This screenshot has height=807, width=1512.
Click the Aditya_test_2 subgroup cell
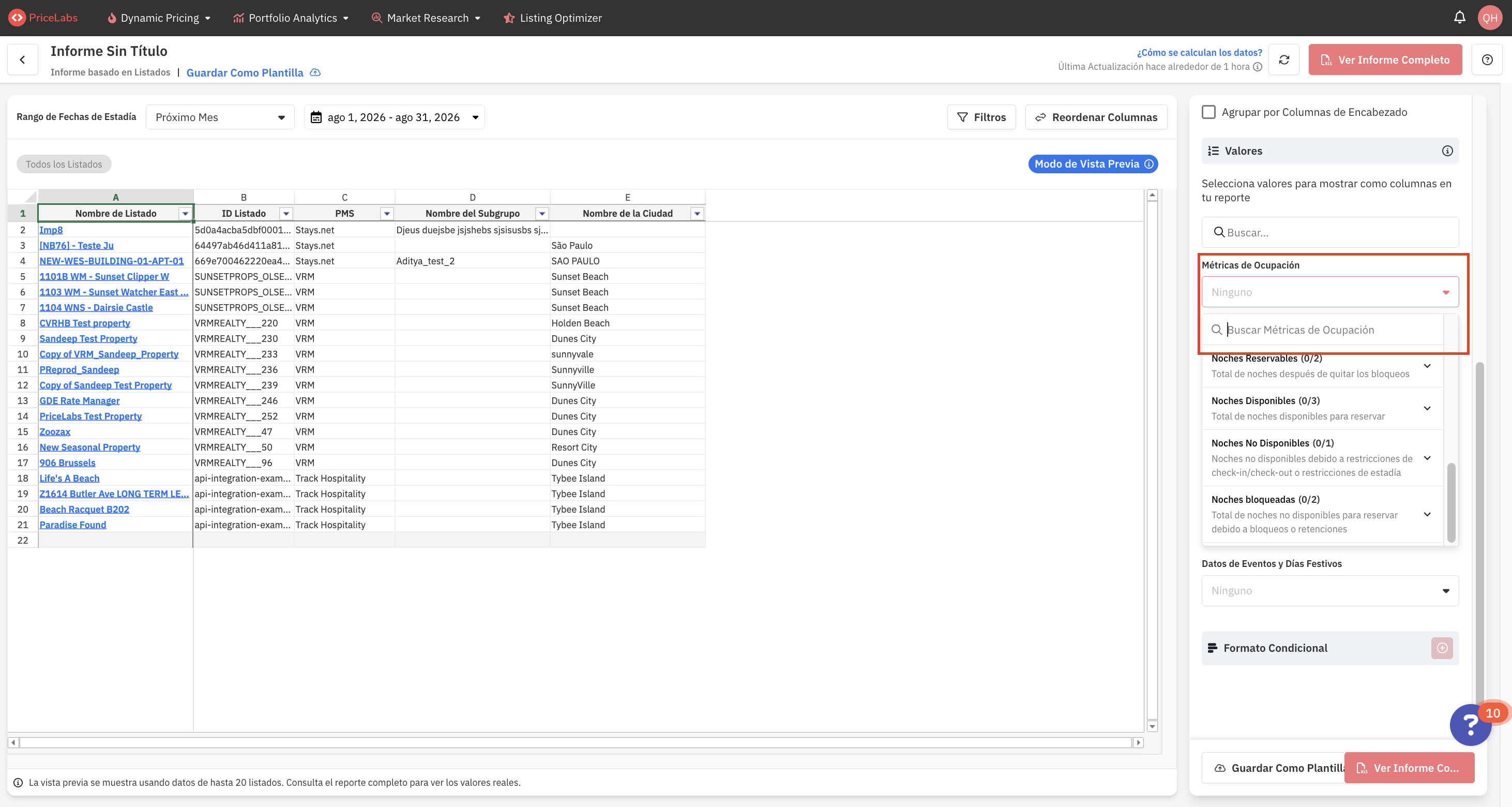coord(472,261)
